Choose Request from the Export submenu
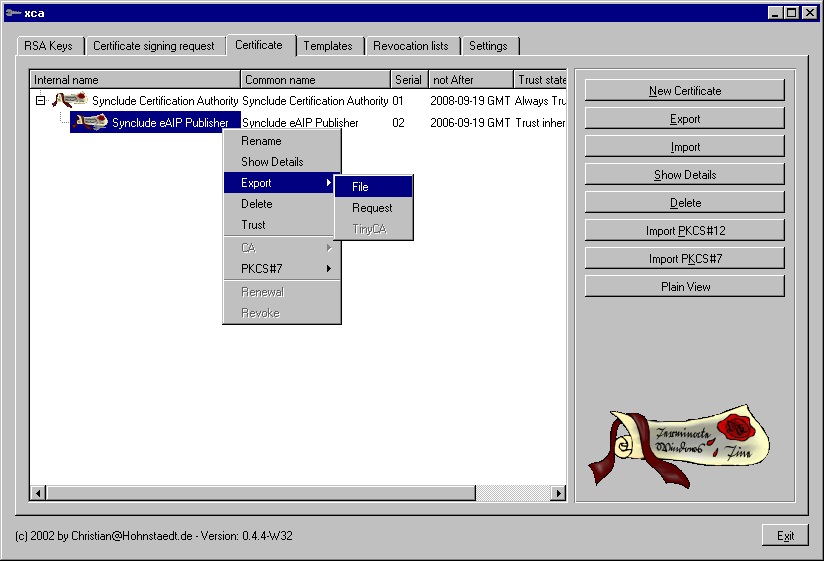The image size is (824, 561). [372, 208]
